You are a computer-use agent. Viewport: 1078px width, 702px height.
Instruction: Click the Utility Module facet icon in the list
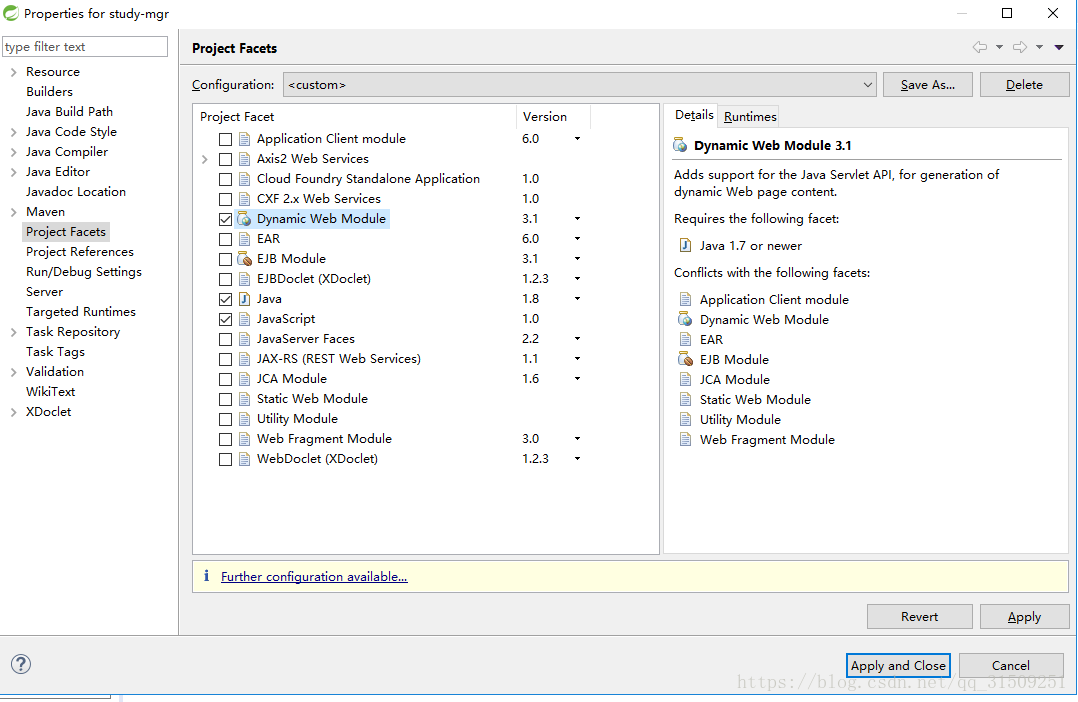[244, 419]
